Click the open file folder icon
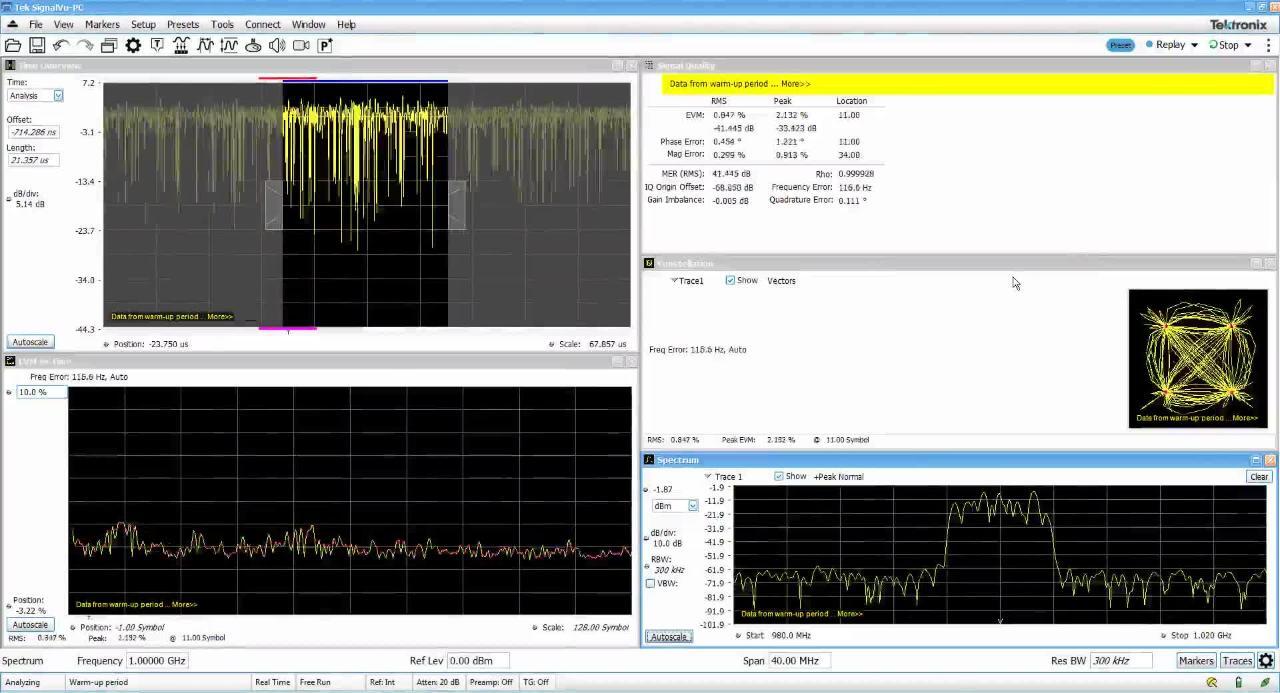 tap(13, 45)
